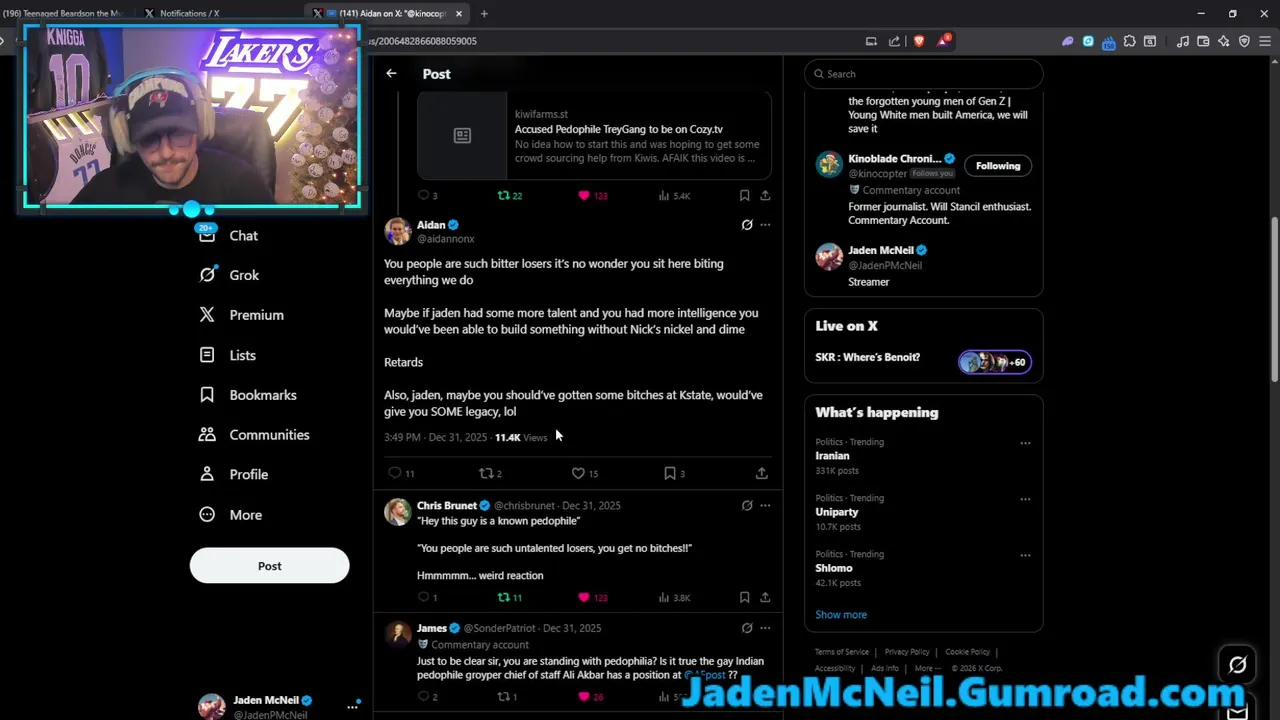
Task: Click Show more under What's happening
Action: pos(840,615)
